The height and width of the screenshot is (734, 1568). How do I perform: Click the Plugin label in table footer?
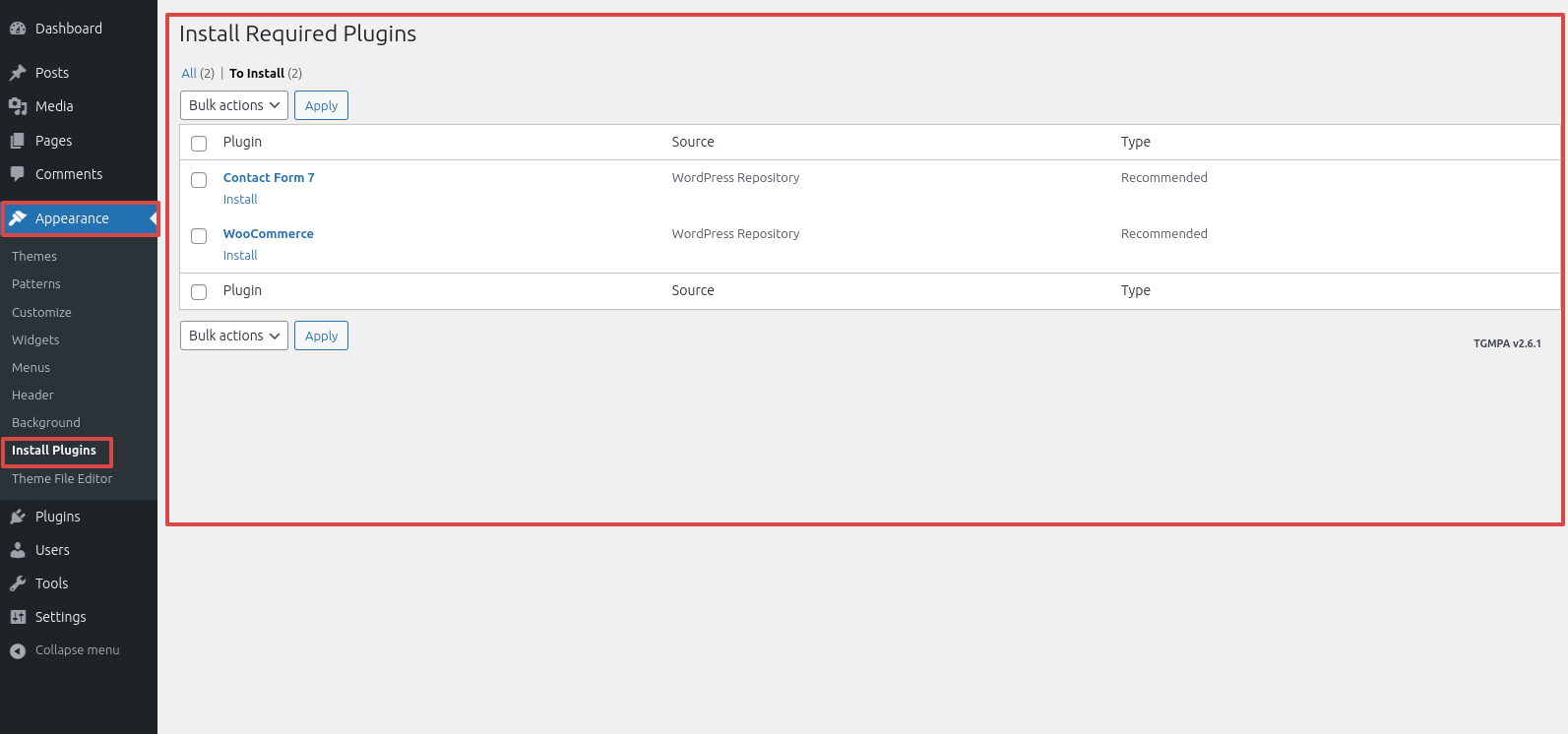[x=242, y=290]
